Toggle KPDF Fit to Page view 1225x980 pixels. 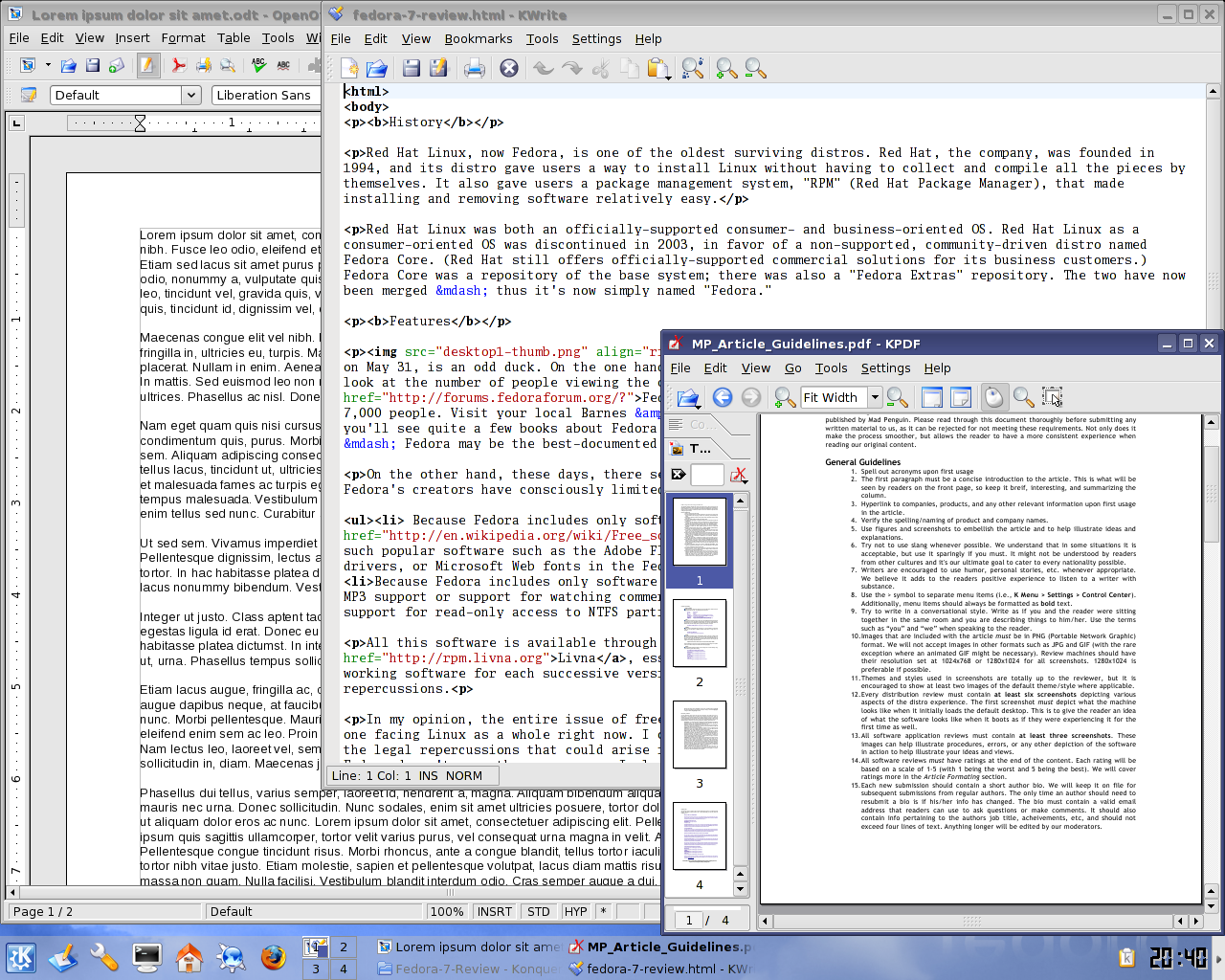pos(961,397)
